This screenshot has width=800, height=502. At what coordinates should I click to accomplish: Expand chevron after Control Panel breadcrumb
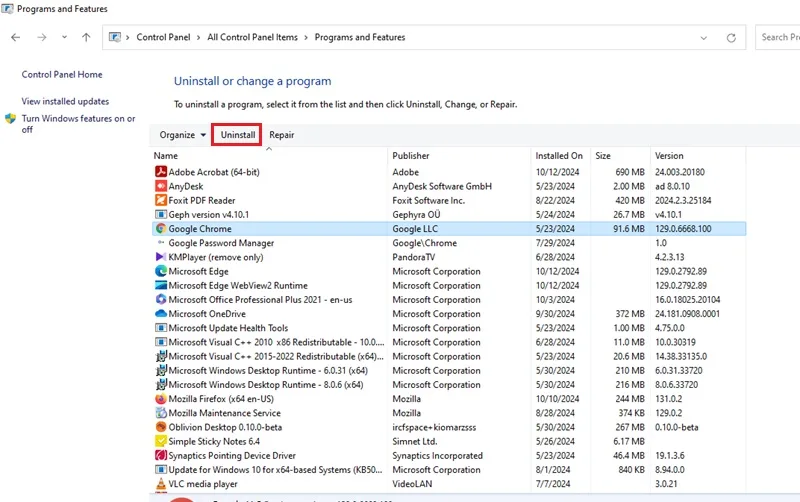tap(198, 37)
